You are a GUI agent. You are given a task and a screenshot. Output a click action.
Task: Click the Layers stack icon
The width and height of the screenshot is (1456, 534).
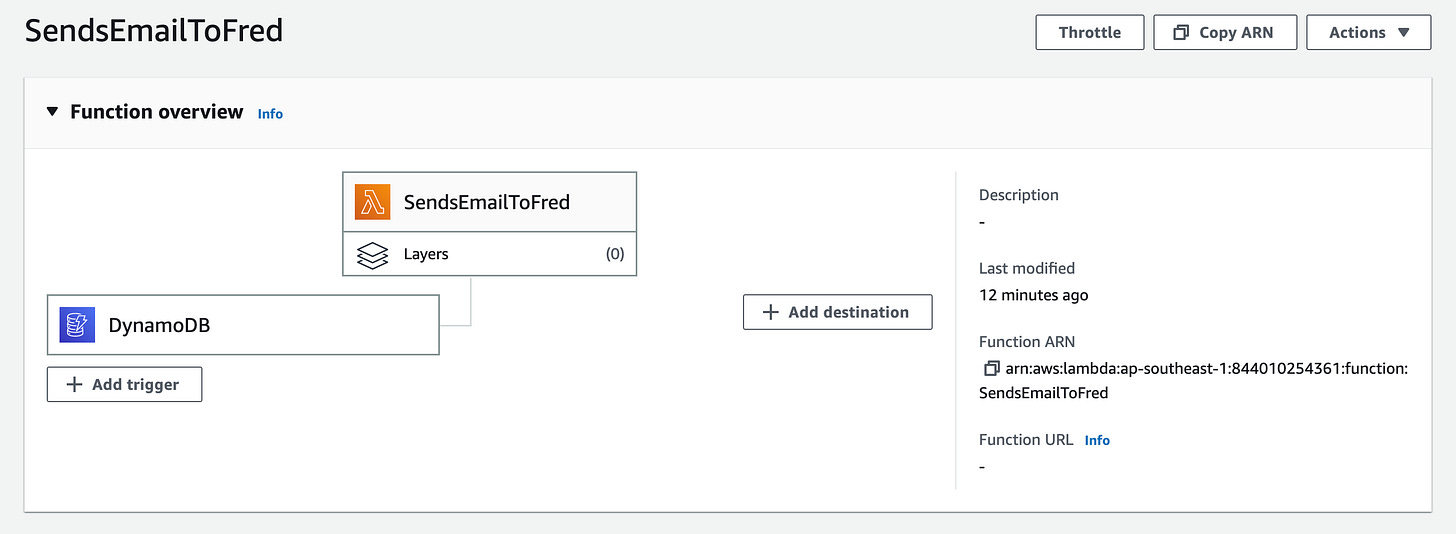(x=372, y=255)
